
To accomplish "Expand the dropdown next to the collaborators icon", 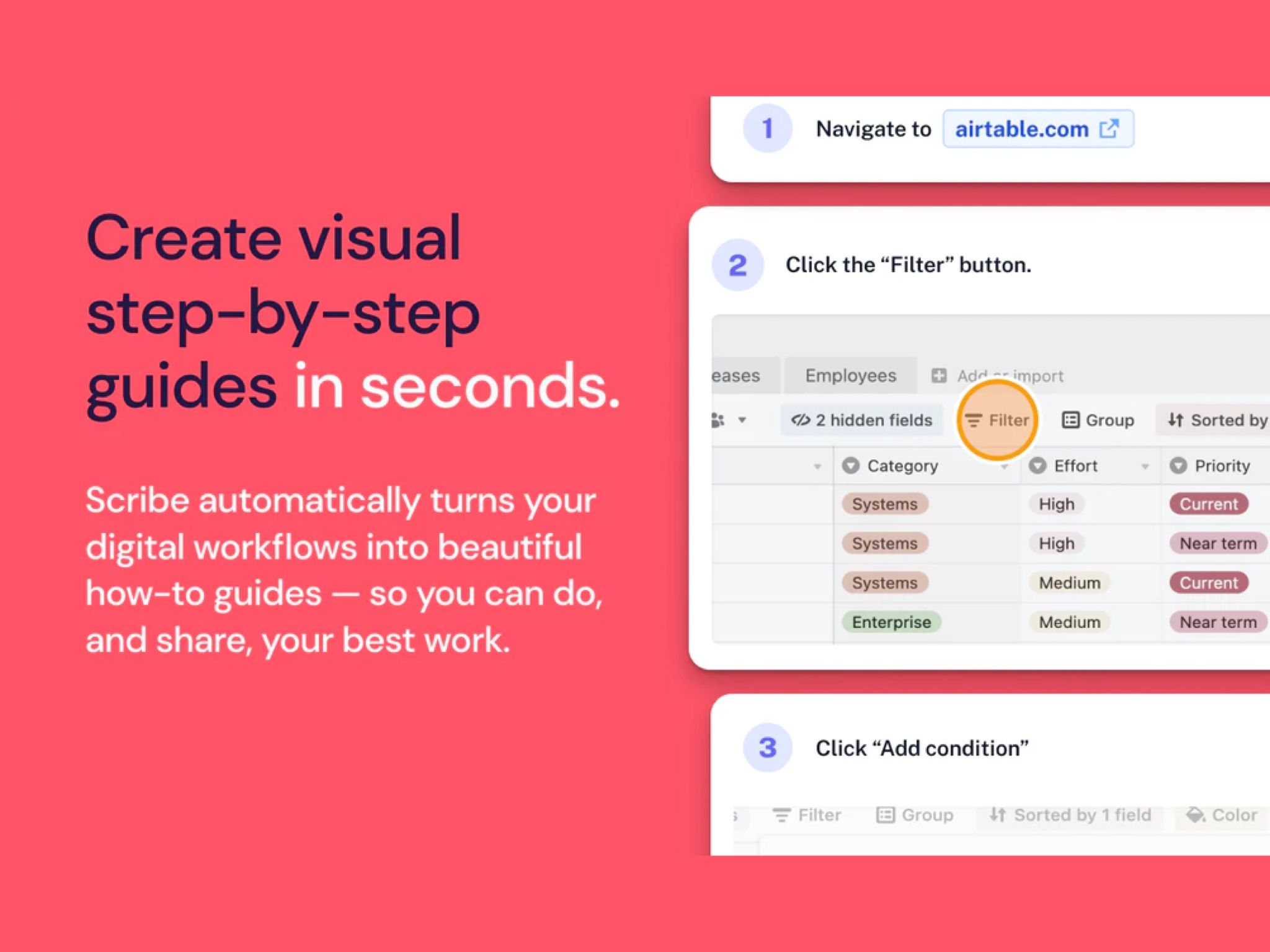I will click(742, 420).
